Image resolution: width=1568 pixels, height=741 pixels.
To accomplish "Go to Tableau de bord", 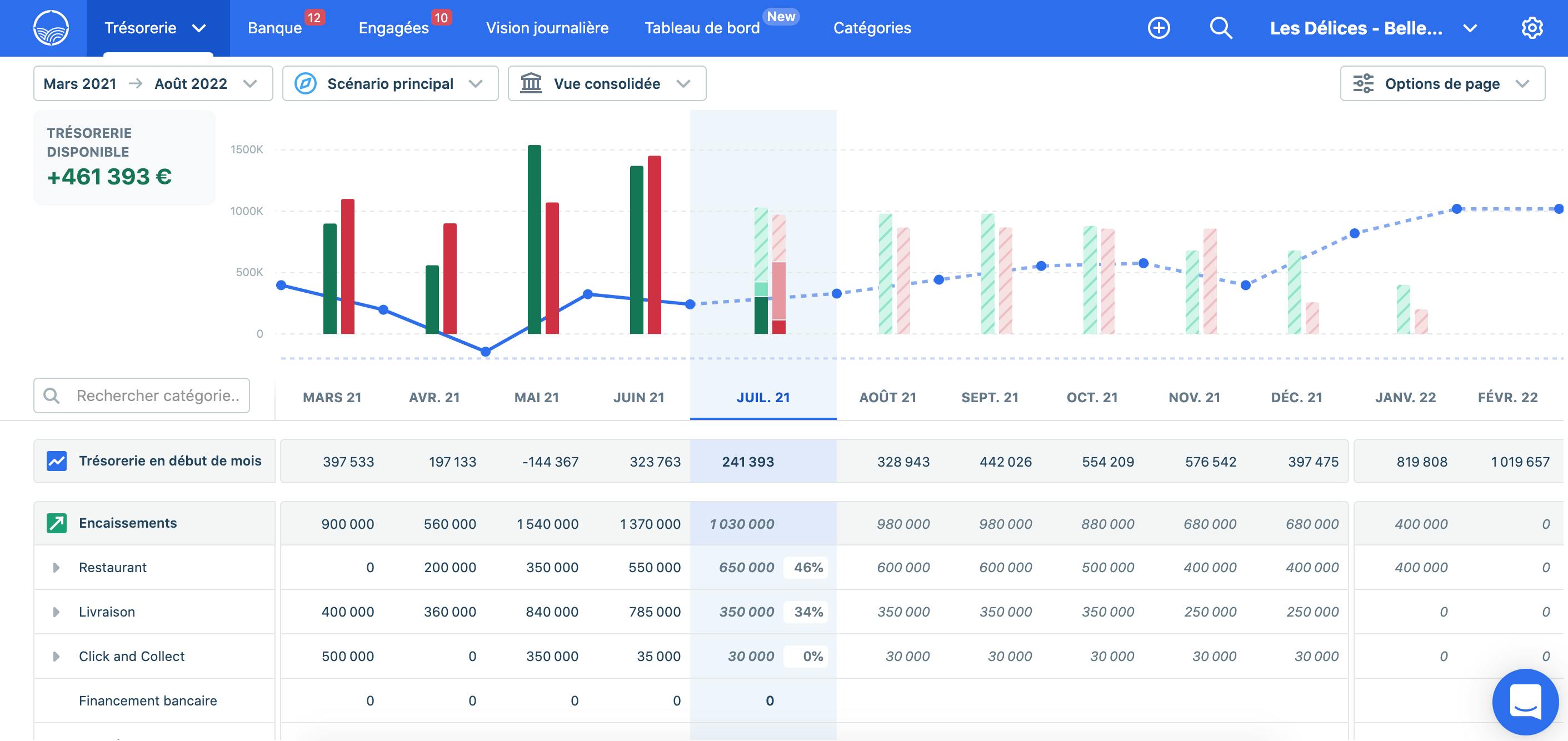I will coord(702,28).
